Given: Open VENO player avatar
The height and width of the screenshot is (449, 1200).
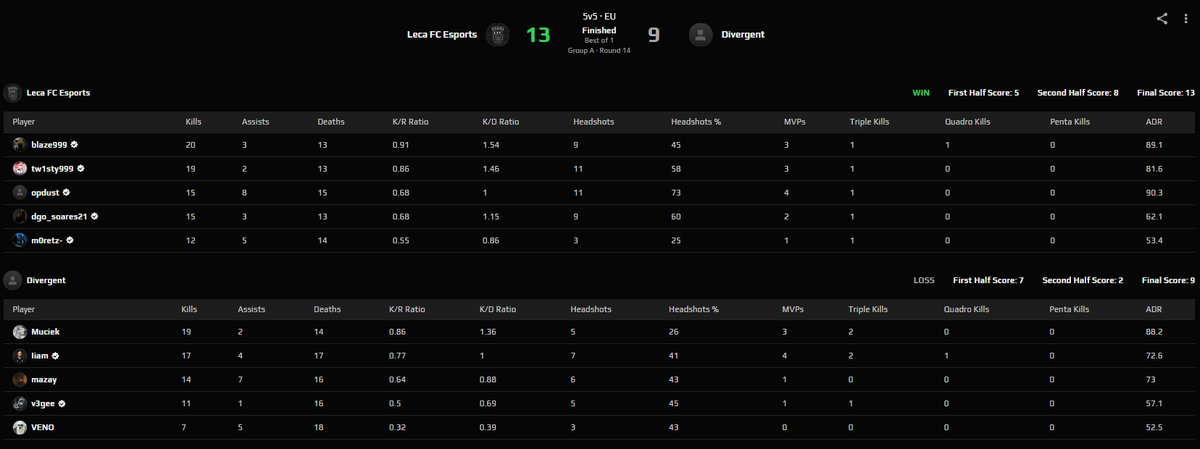Looking at the screenshot, I should 20,427.
